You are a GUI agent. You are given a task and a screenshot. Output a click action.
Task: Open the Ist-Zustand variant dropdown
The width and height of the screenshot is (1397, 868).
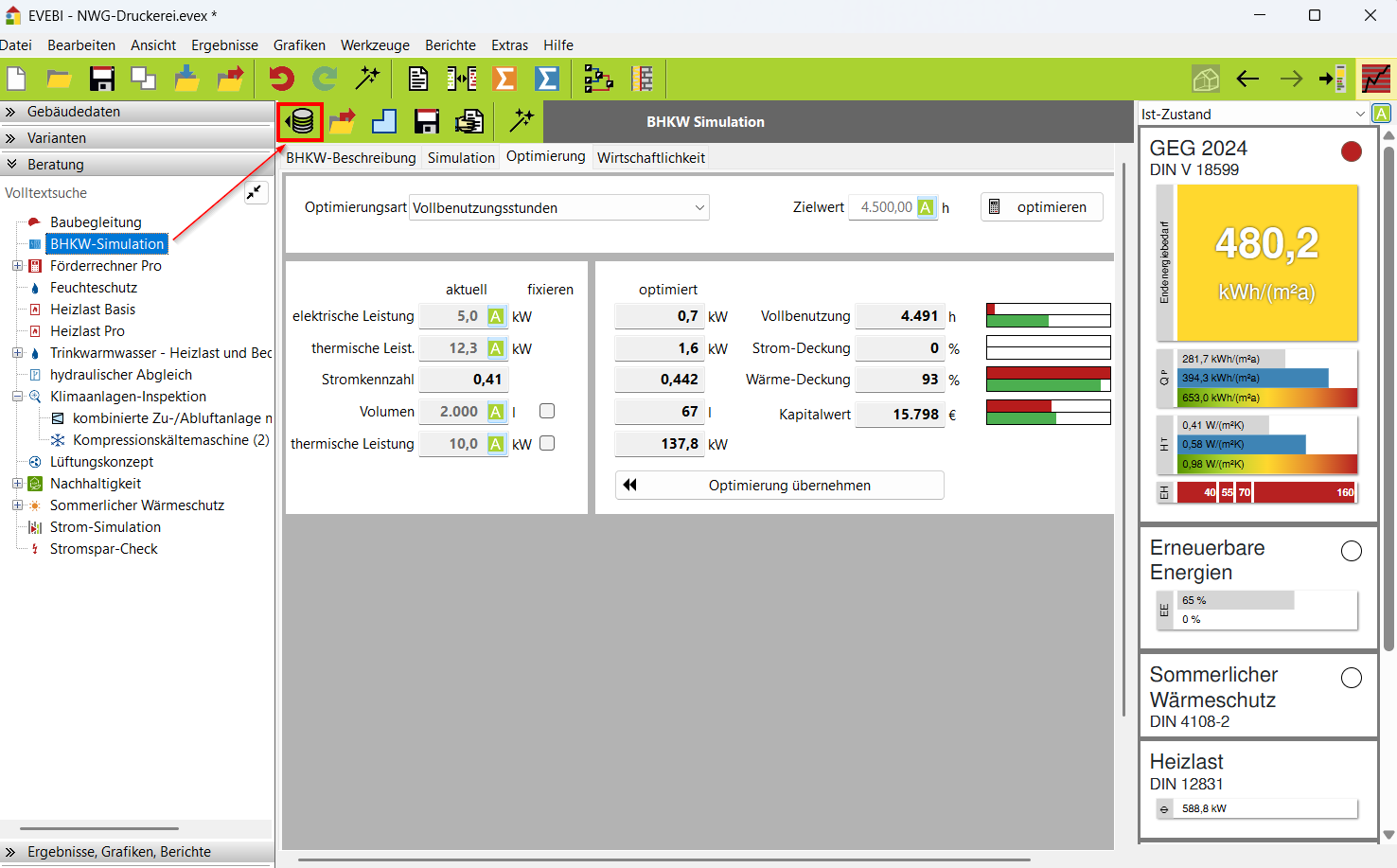coord(1252,115)
